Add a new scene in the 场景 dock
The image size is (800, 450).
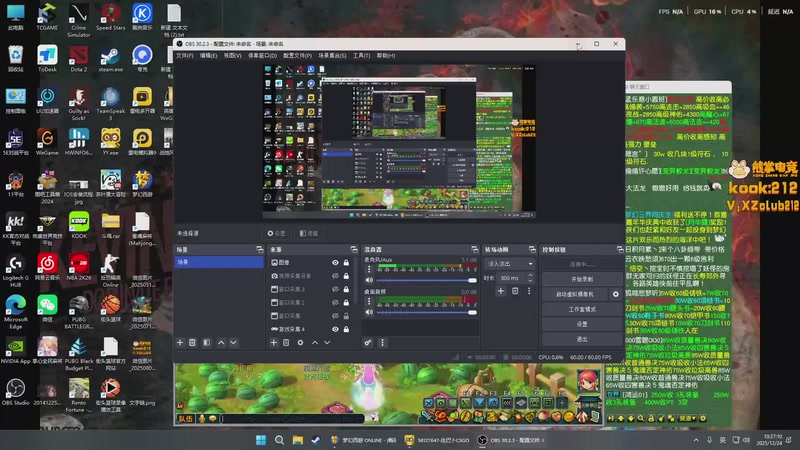coord(180,342)
